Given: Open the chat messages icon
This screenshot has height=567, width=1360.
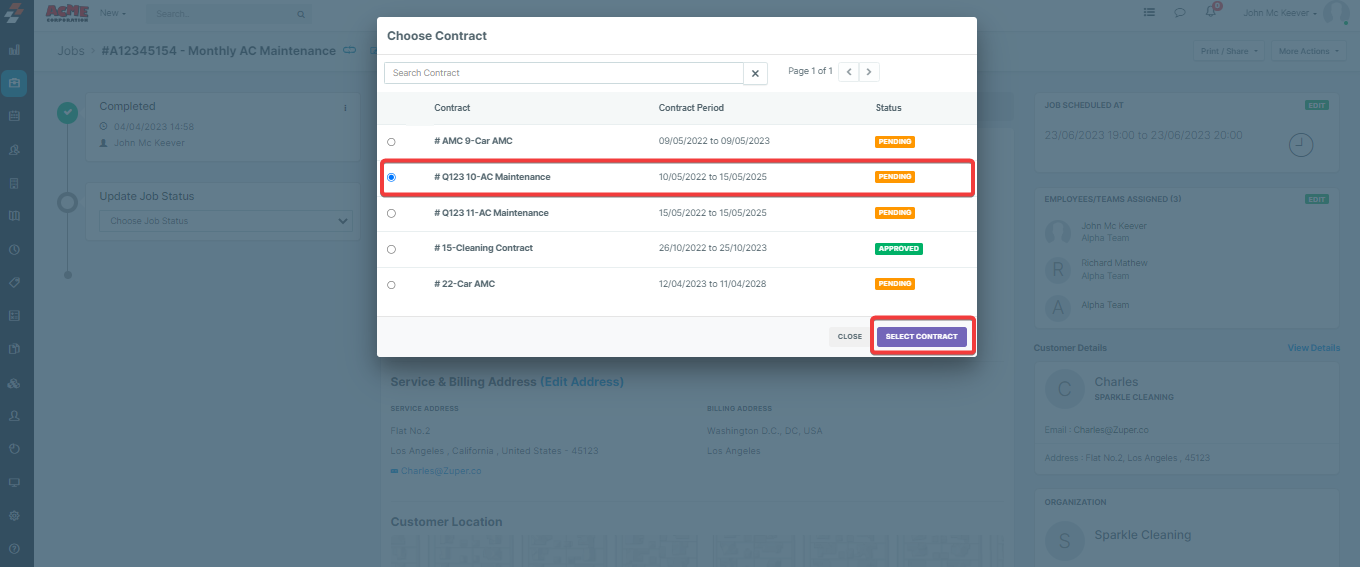Looking at the screenshot, I should click(1180, 13).
